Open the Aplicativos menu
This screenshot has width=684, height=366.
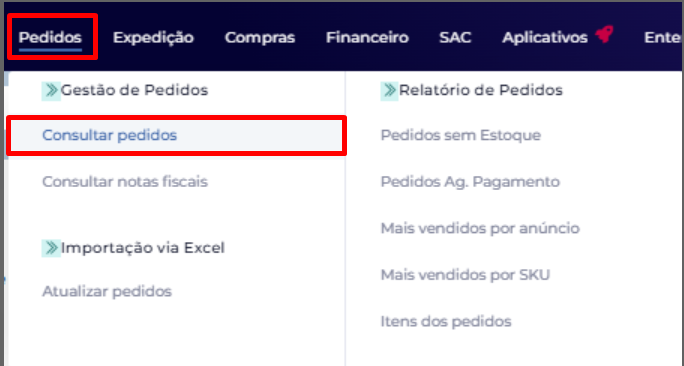click(x=545, y=38)
